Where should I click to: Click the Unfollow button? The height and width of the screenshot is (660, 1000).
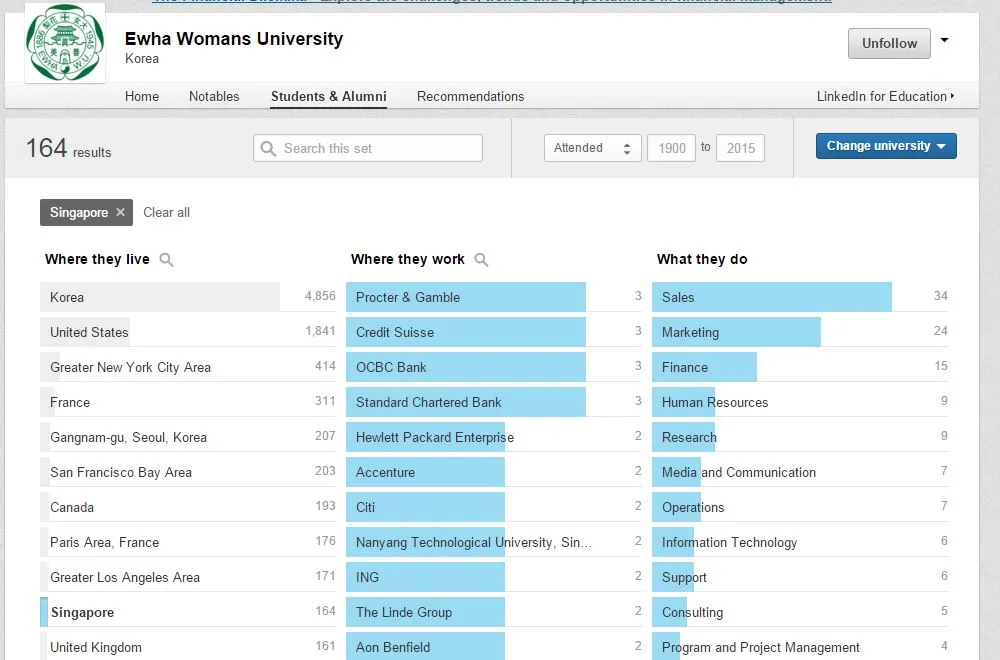click(889, 43)
